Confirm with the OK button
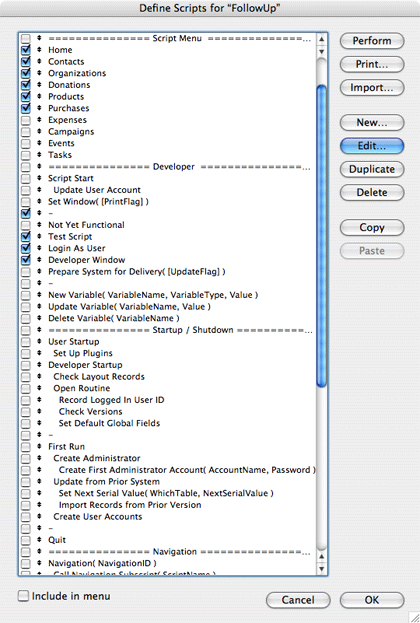This screenshot has width=420, height=623. coord(372,600)
